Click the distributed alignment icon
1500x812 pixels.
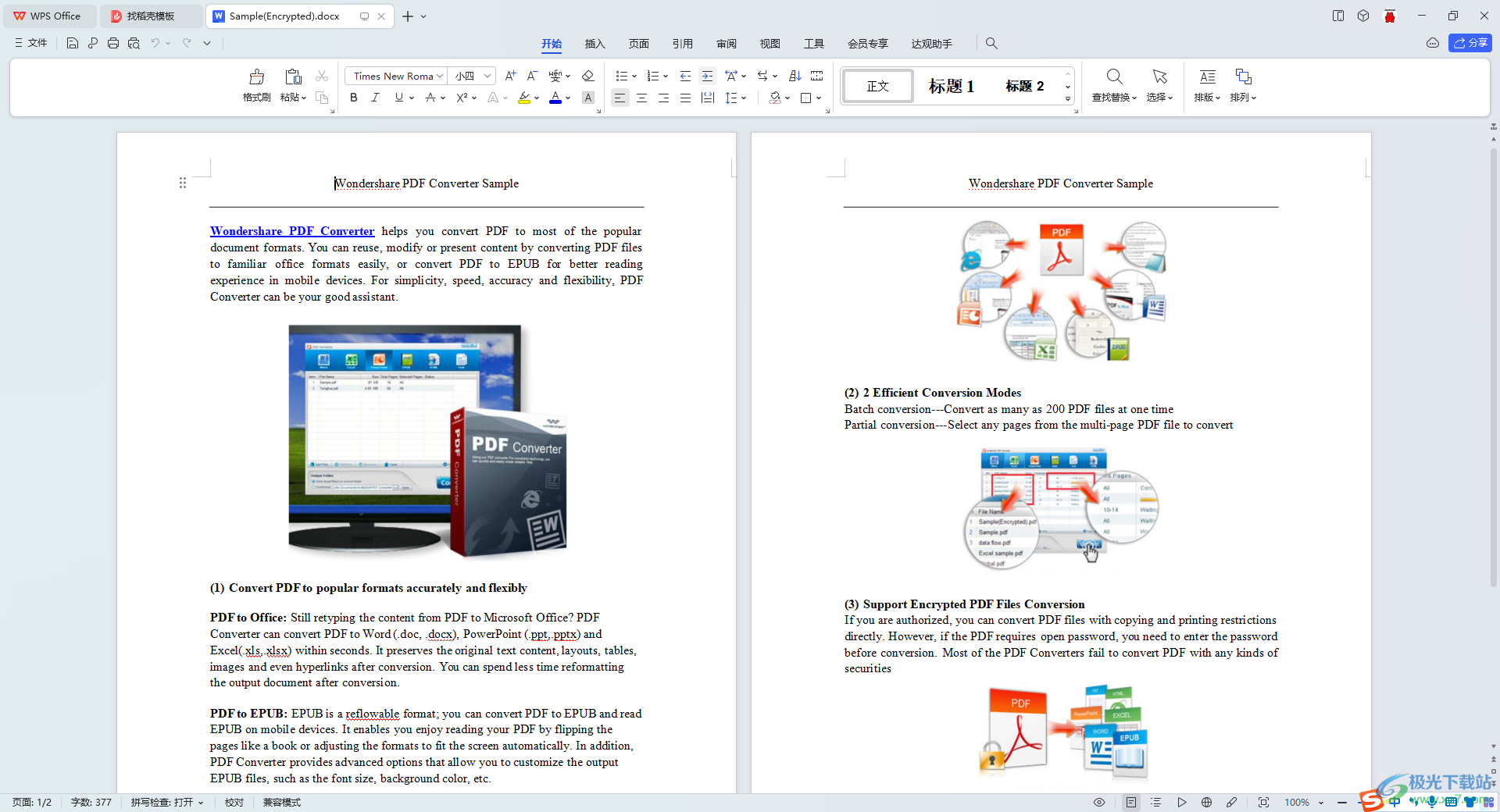(708, 98)
